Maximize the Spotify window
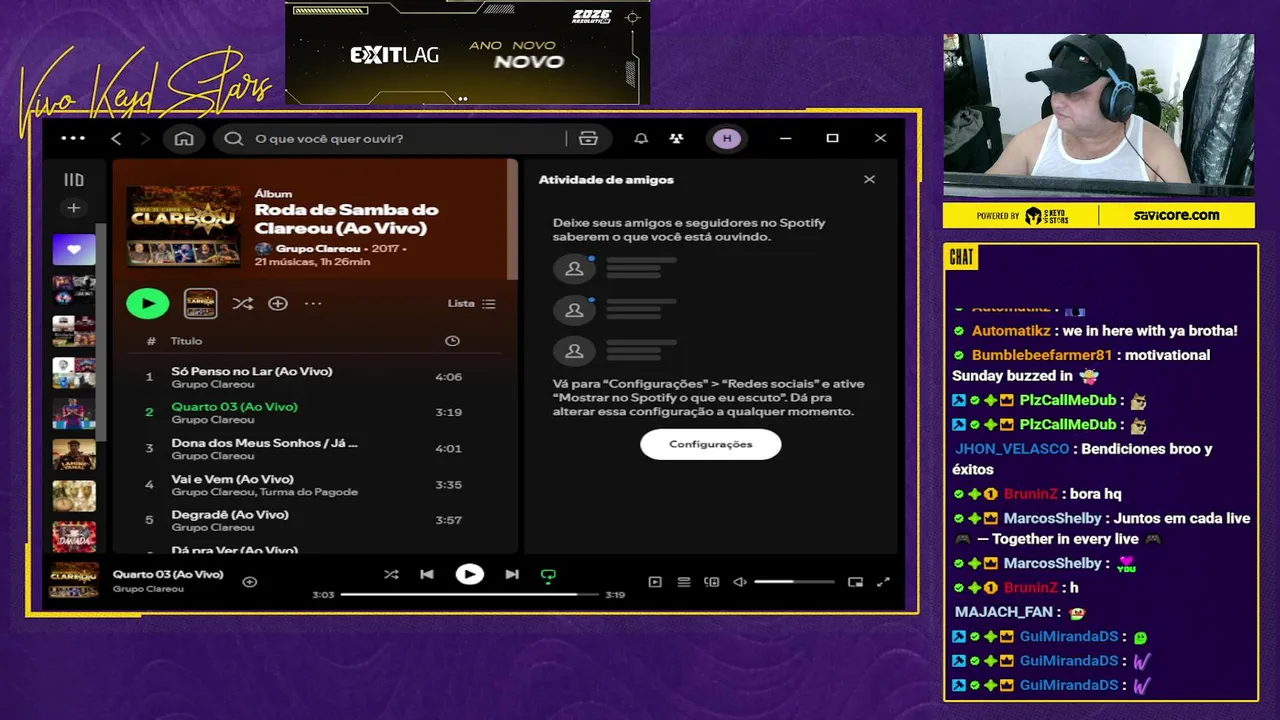The image size is (1280, 720). pos(832,138)
